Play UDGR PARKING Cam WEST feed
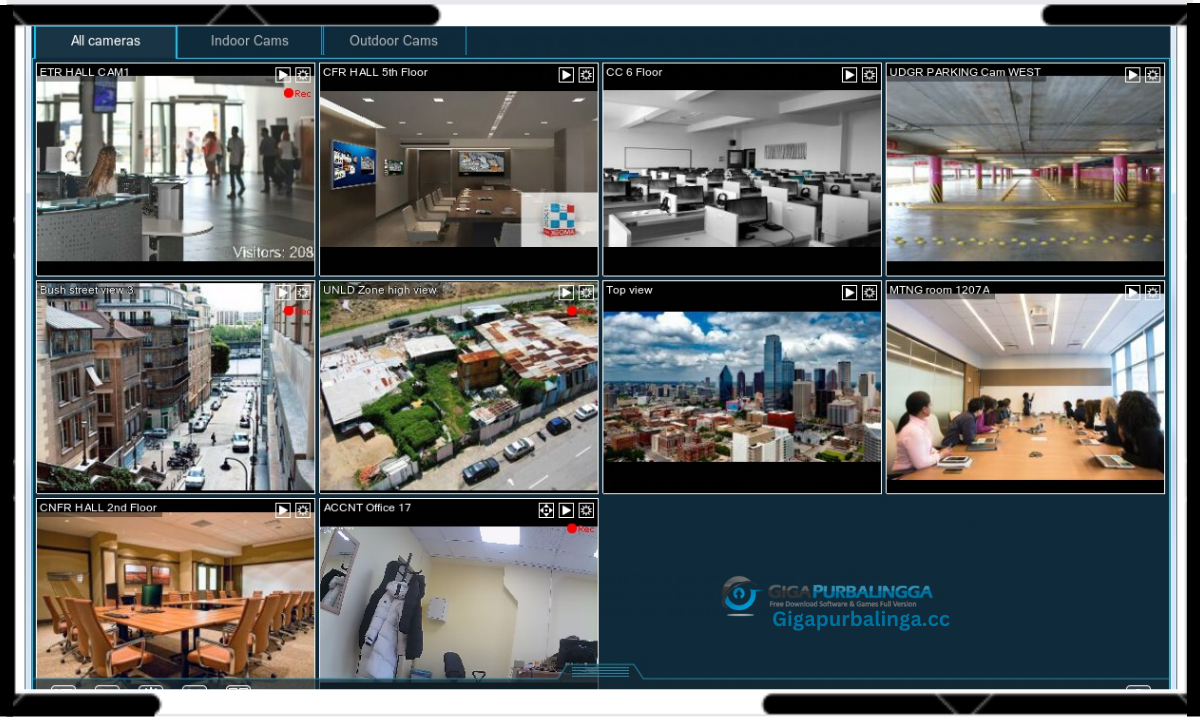Screen dimensions: 1200x720 pos(1132,75)
